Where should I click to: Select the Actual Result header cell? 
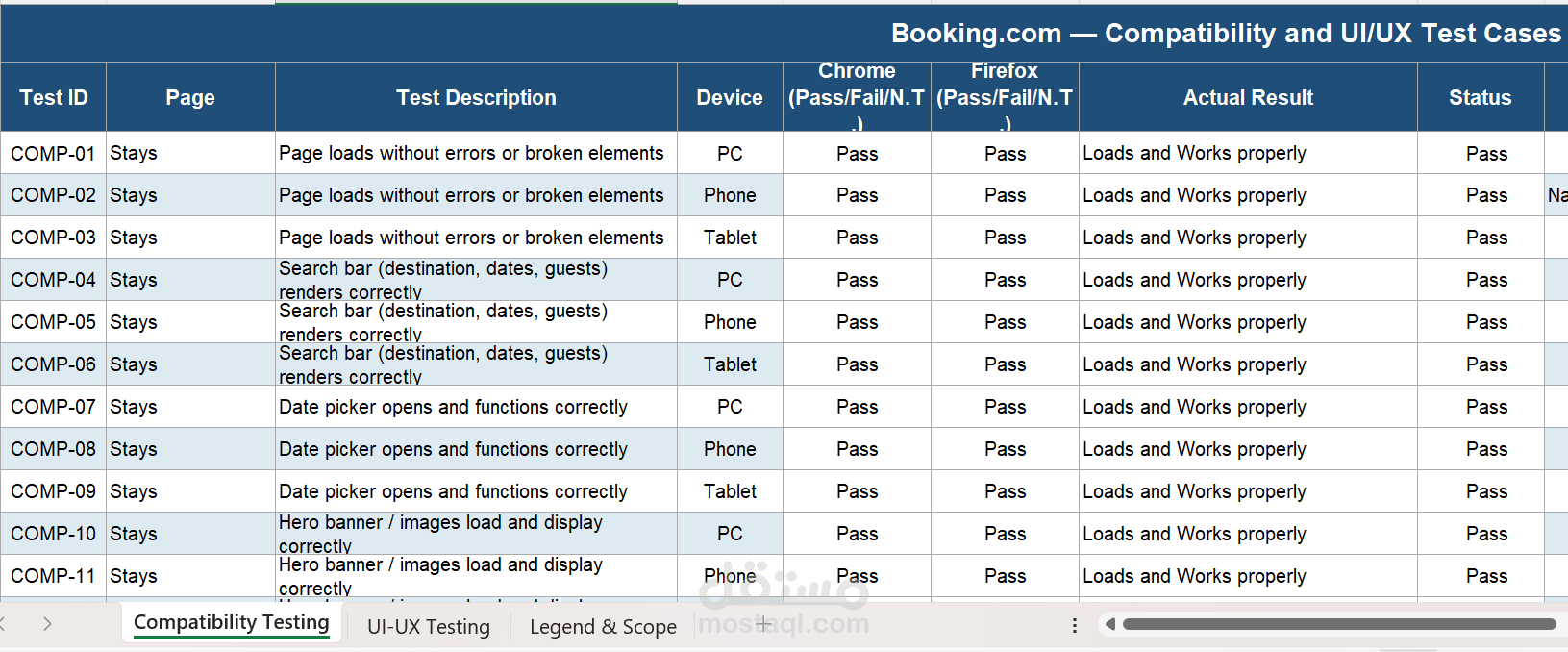pos(1248,97)
